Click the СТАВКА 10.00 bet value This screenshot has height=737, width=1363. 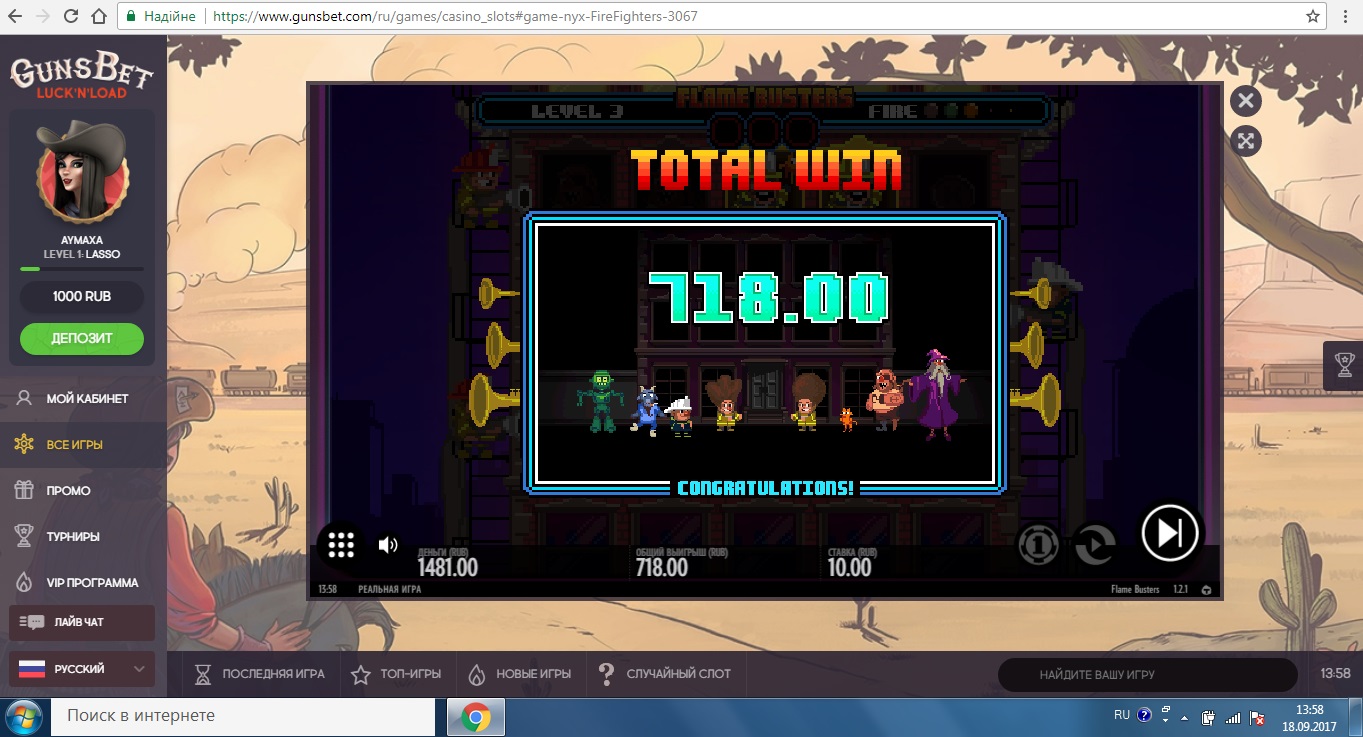[x=849, y=568]
